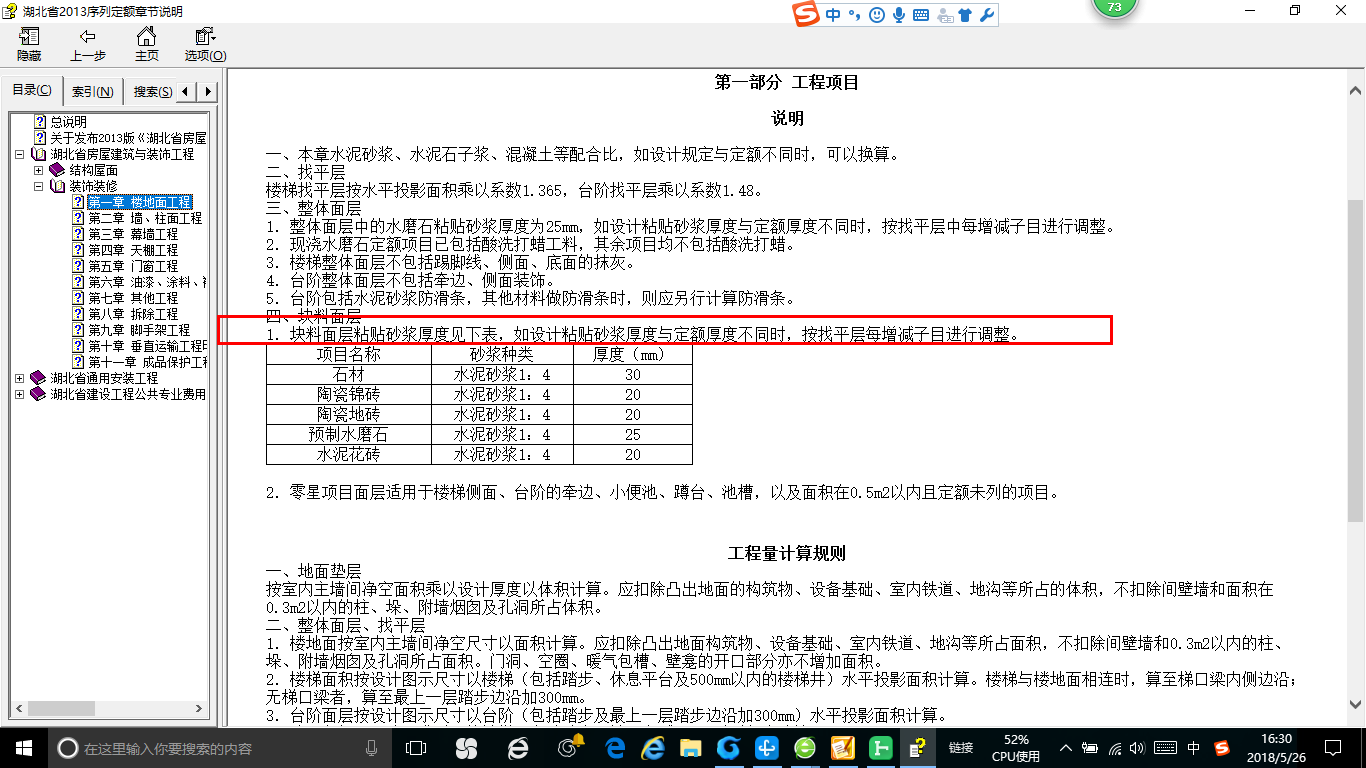
Task: Open the 总说明 topic
Action: (x=69, y=122)
